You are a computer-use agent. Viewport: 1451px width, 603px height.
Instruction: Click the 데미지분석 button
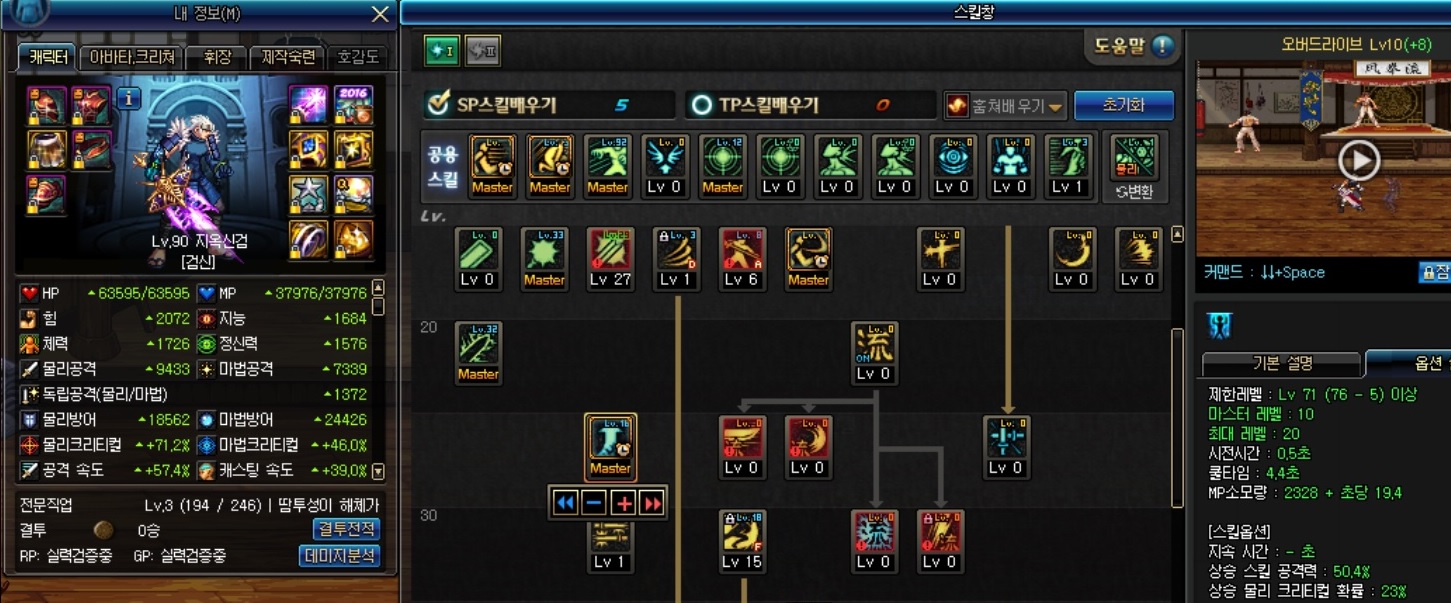click(339, 555)
